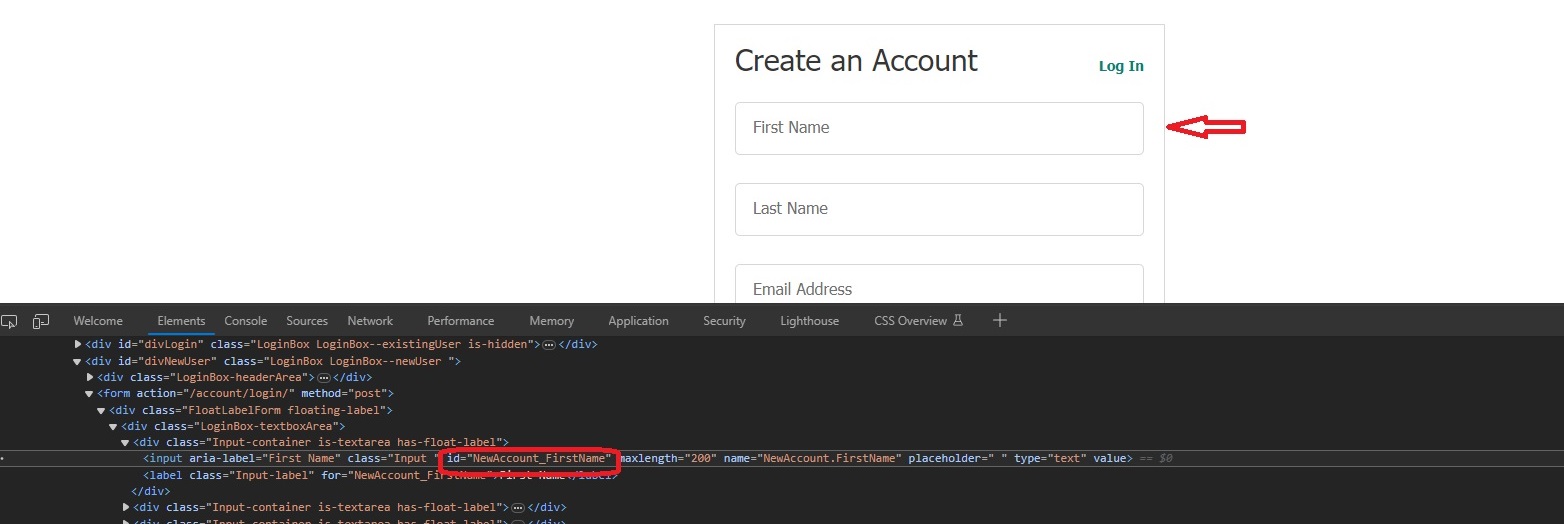Focus the Last Name input field
The height and width of the screenshot is (524, 1564).
(938, 209)
